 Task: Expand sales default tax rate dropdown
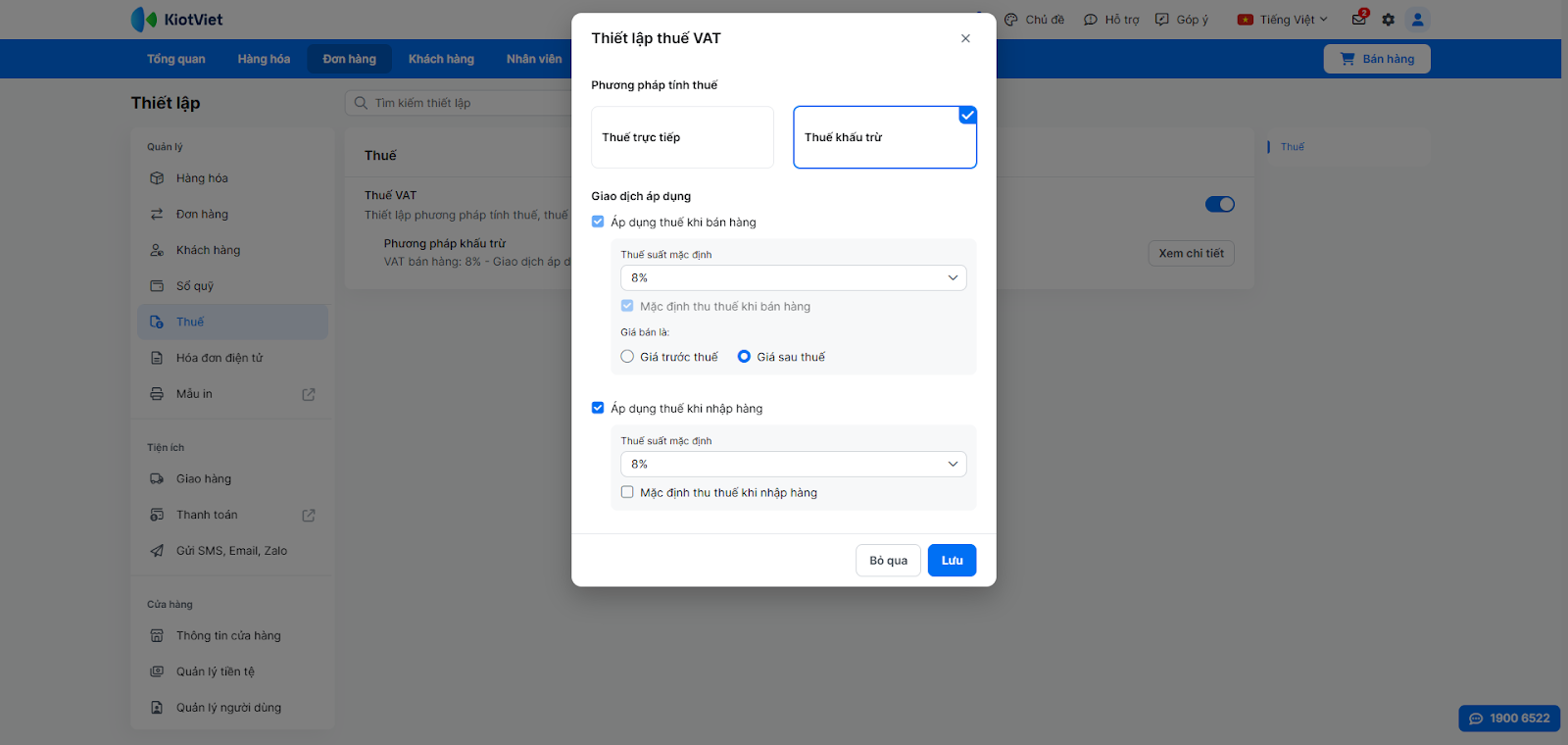pos(793,278)
